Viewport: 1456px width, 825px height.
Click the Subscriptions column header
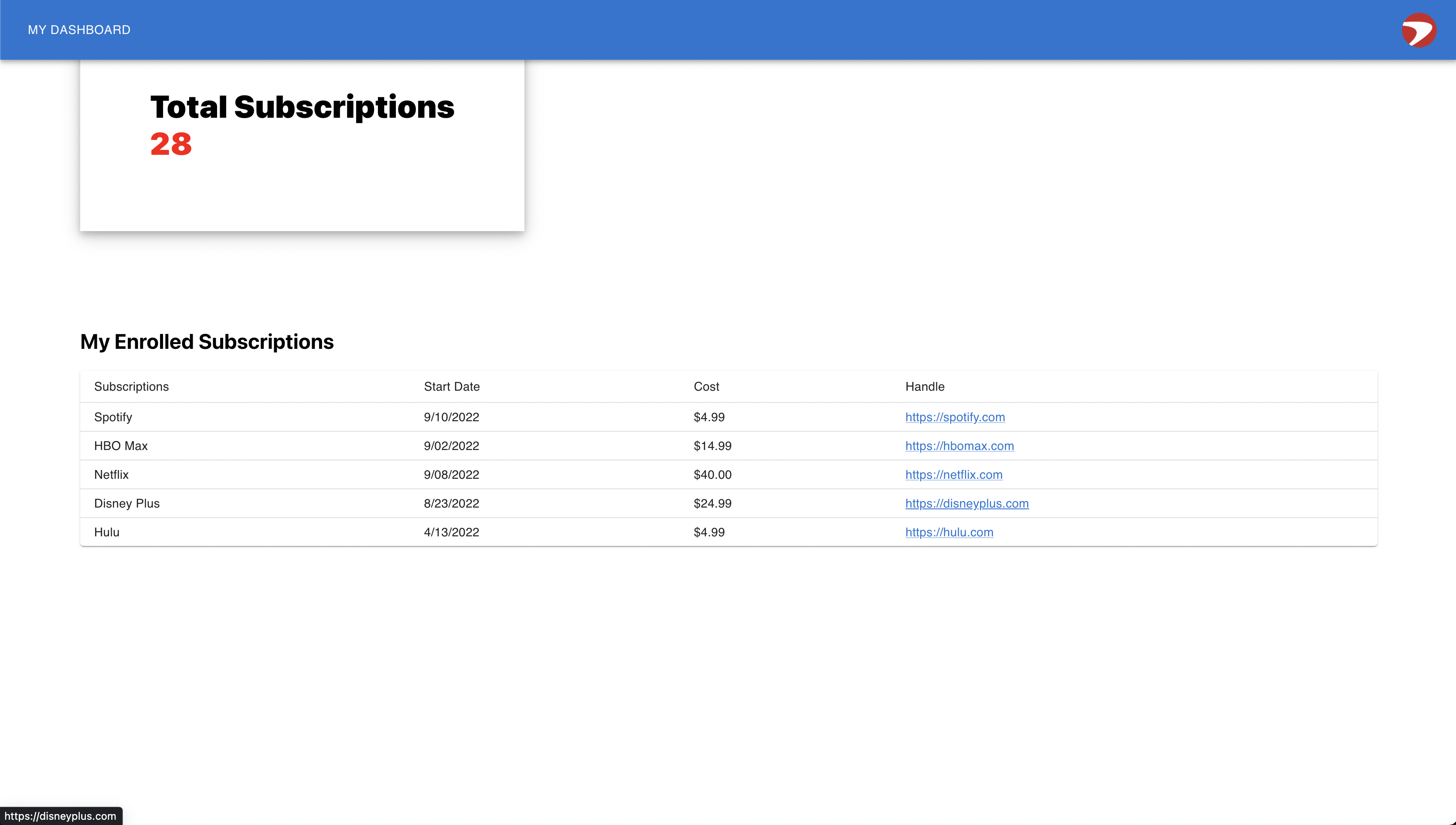click(x=131, y=386)
